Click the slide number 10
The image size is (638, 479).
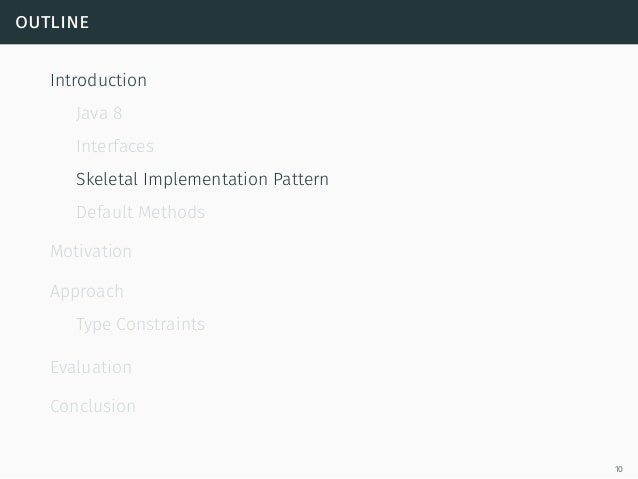pos(619,469)
